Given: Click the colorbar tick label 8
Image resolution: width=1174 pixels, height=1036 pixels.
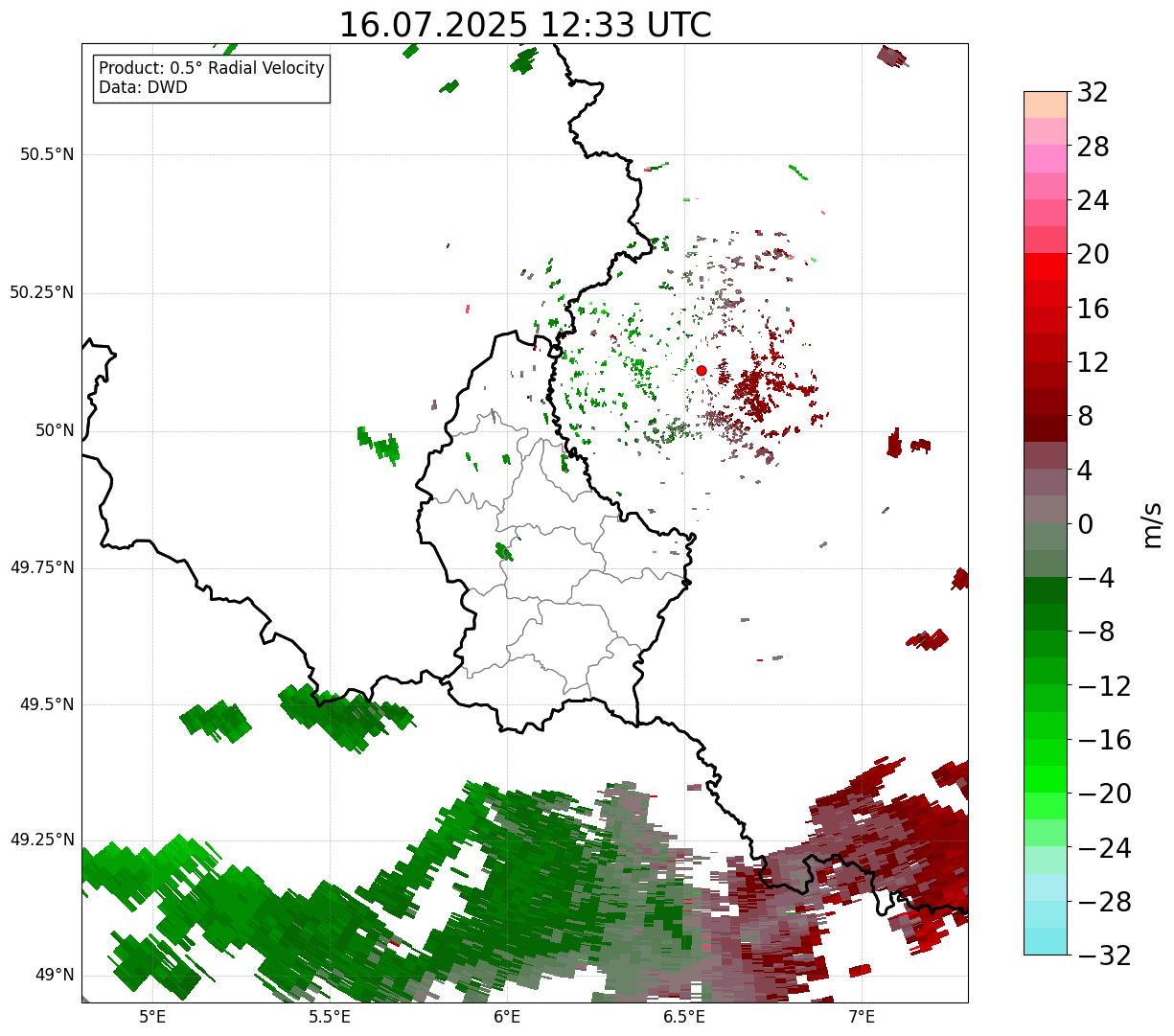Looking at the screenshot, I should click(1085, 416).
